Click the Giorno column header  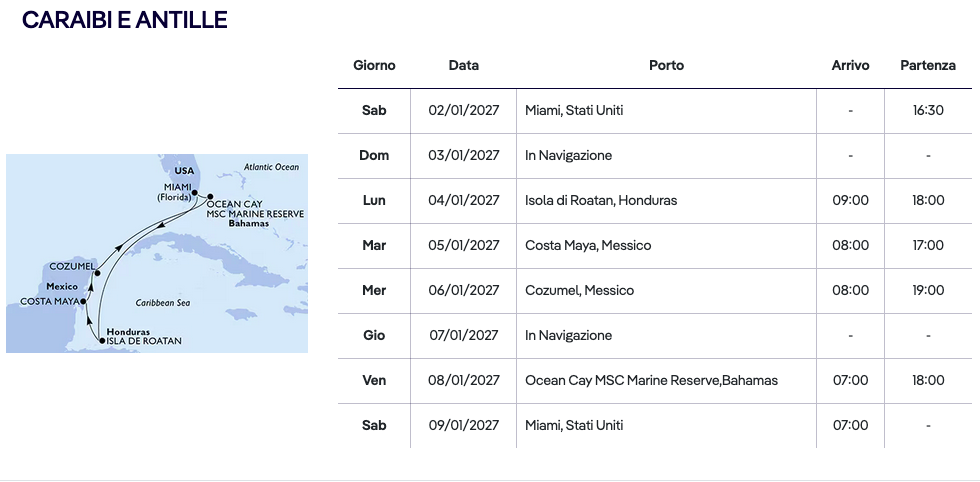click(374, 65)
